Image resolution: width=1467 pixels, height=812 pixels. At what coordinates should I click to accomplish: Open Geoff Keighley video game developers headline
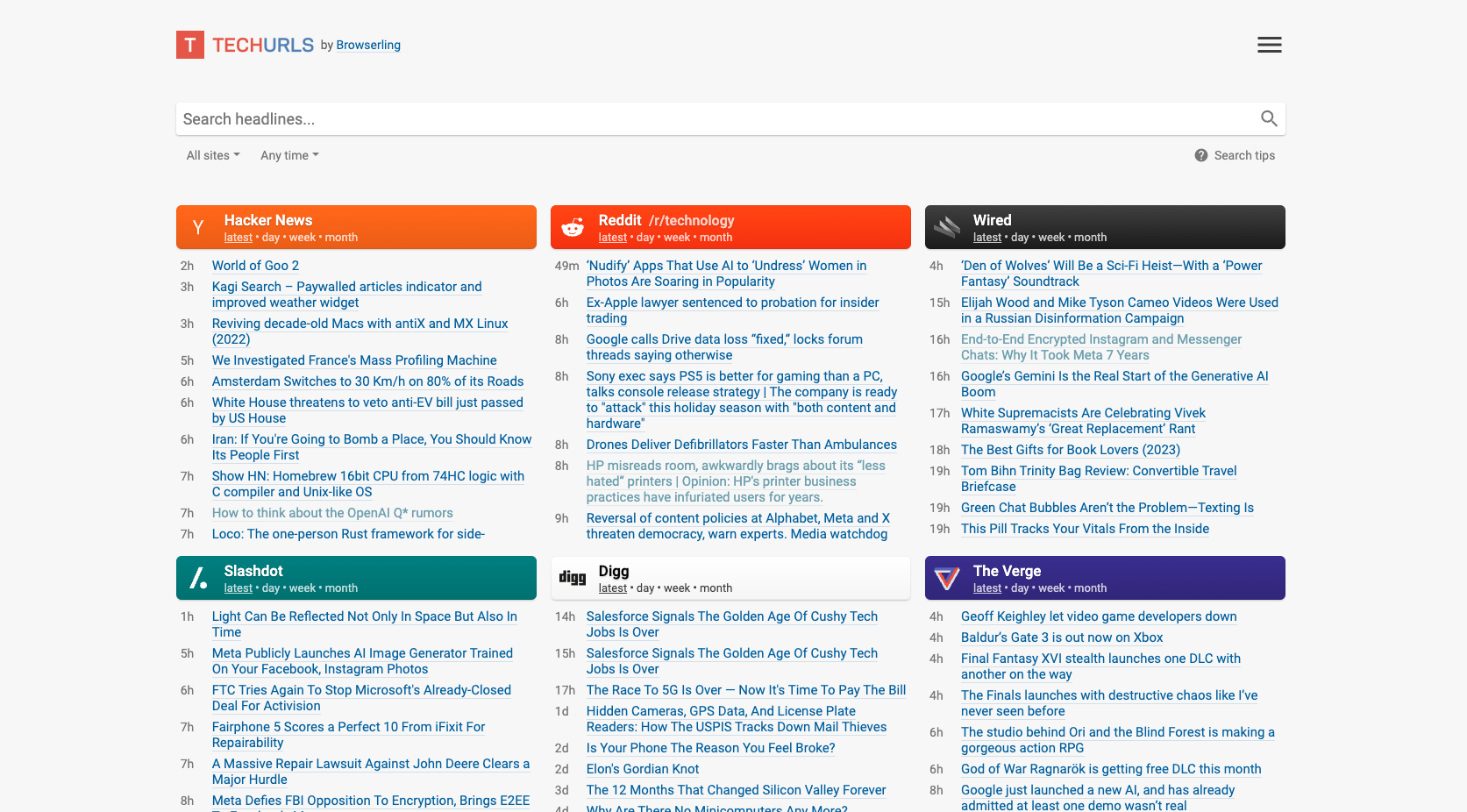tap(1099, 616)
